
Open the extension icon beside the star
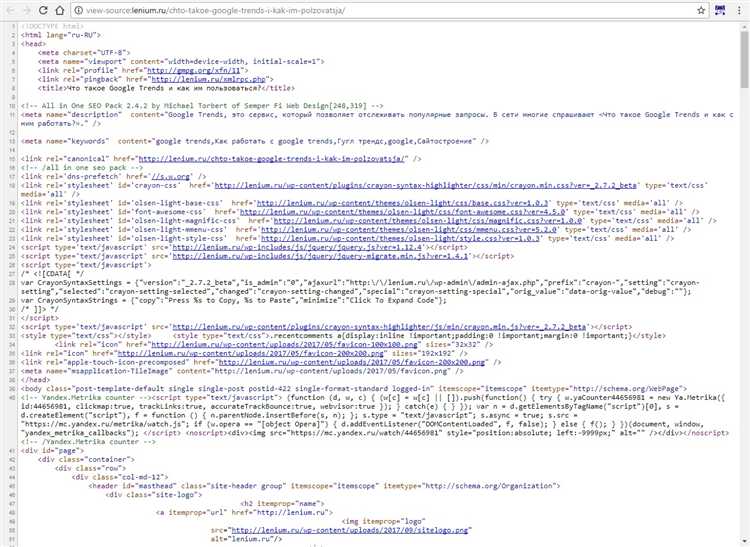point(720,10)
